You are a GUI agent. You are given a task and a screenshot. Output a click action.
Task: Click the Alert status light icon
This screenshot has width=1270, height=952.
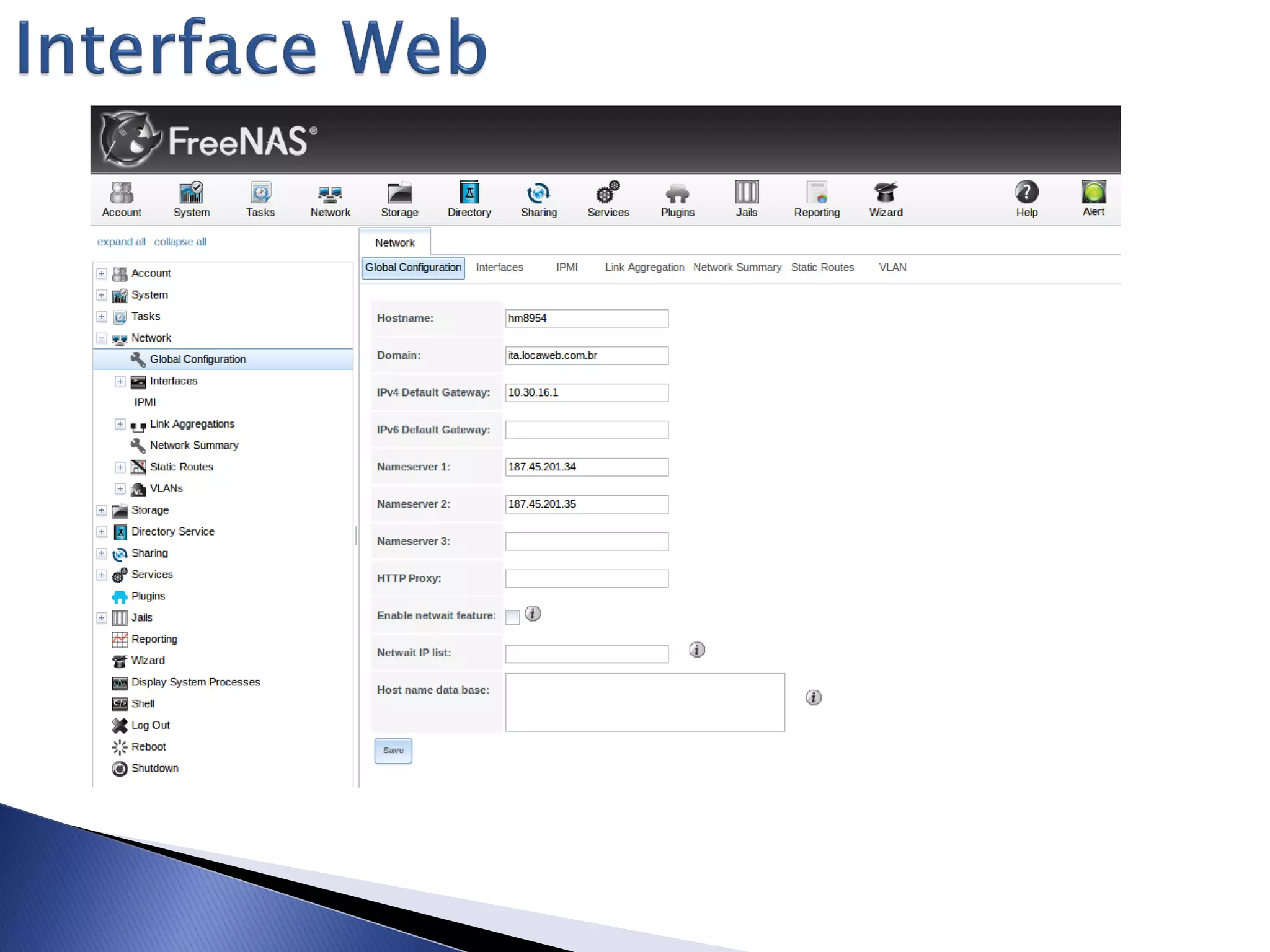coord(1093,193)
